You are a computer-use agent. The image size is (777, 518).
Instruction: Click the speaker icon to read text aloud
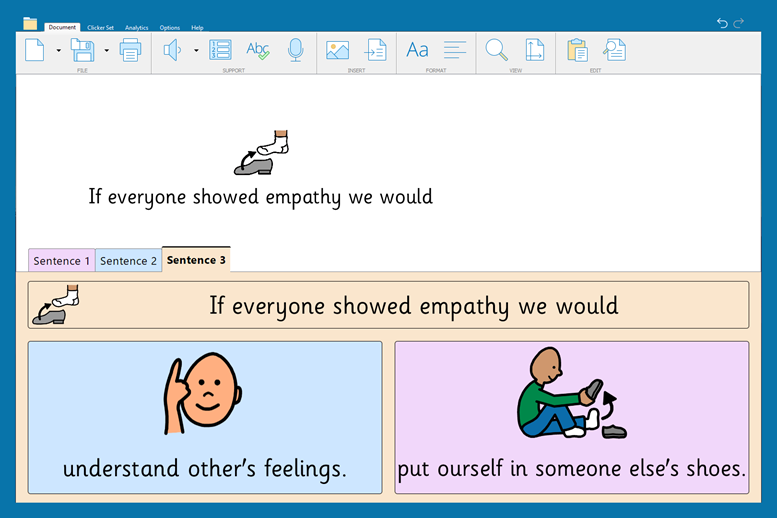[173, 50]
